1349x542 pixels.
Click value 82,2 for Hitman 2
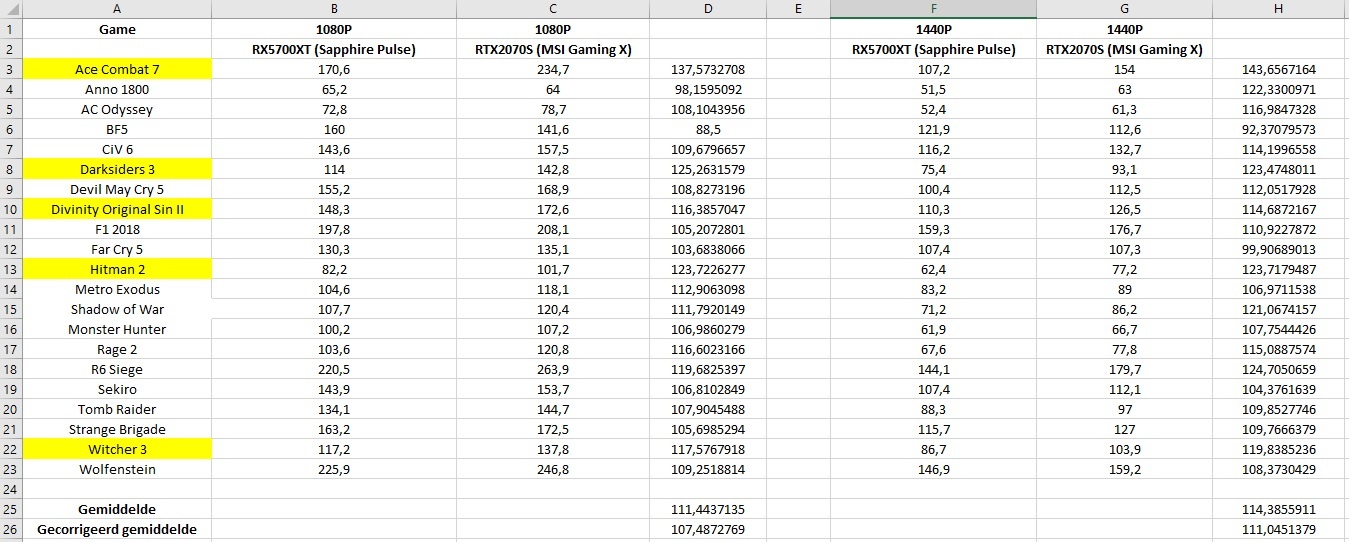pos(333,269)
